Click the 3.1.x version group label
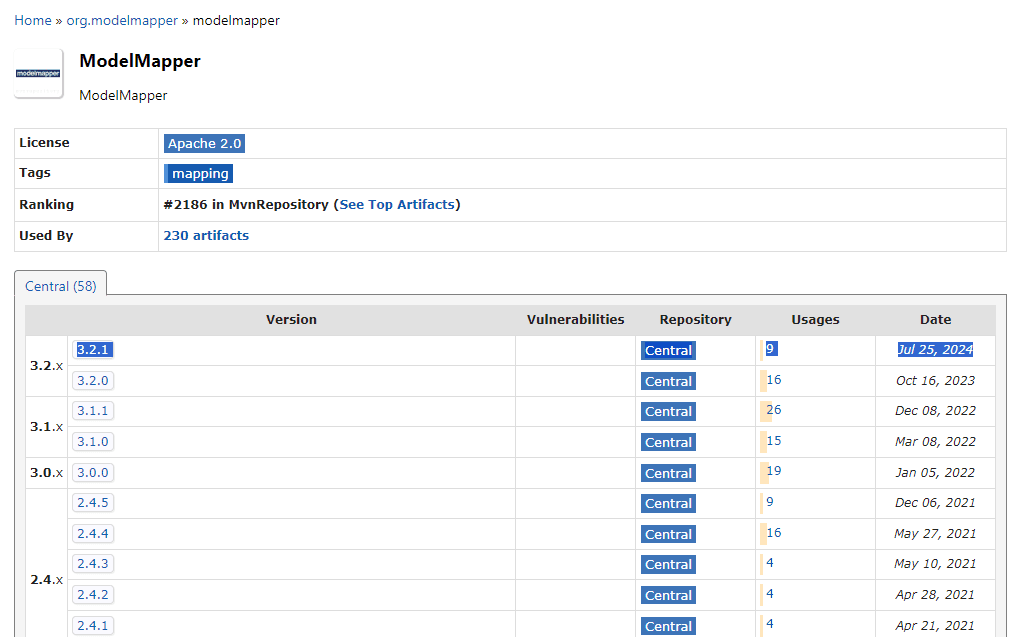The image size is (1019, 637). point(46,427)
